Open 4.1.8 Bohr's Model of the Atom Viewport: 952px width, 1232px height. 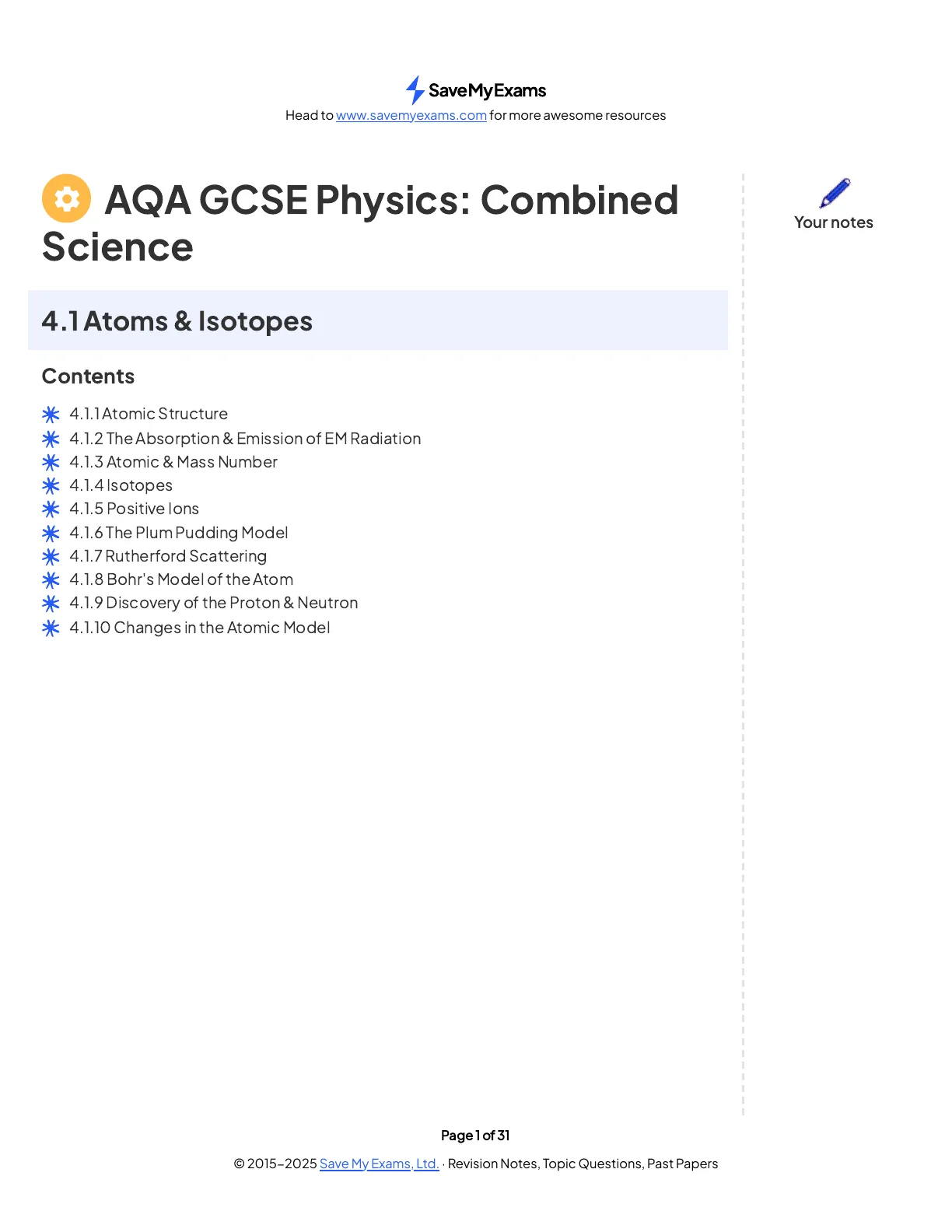(181, 579)
